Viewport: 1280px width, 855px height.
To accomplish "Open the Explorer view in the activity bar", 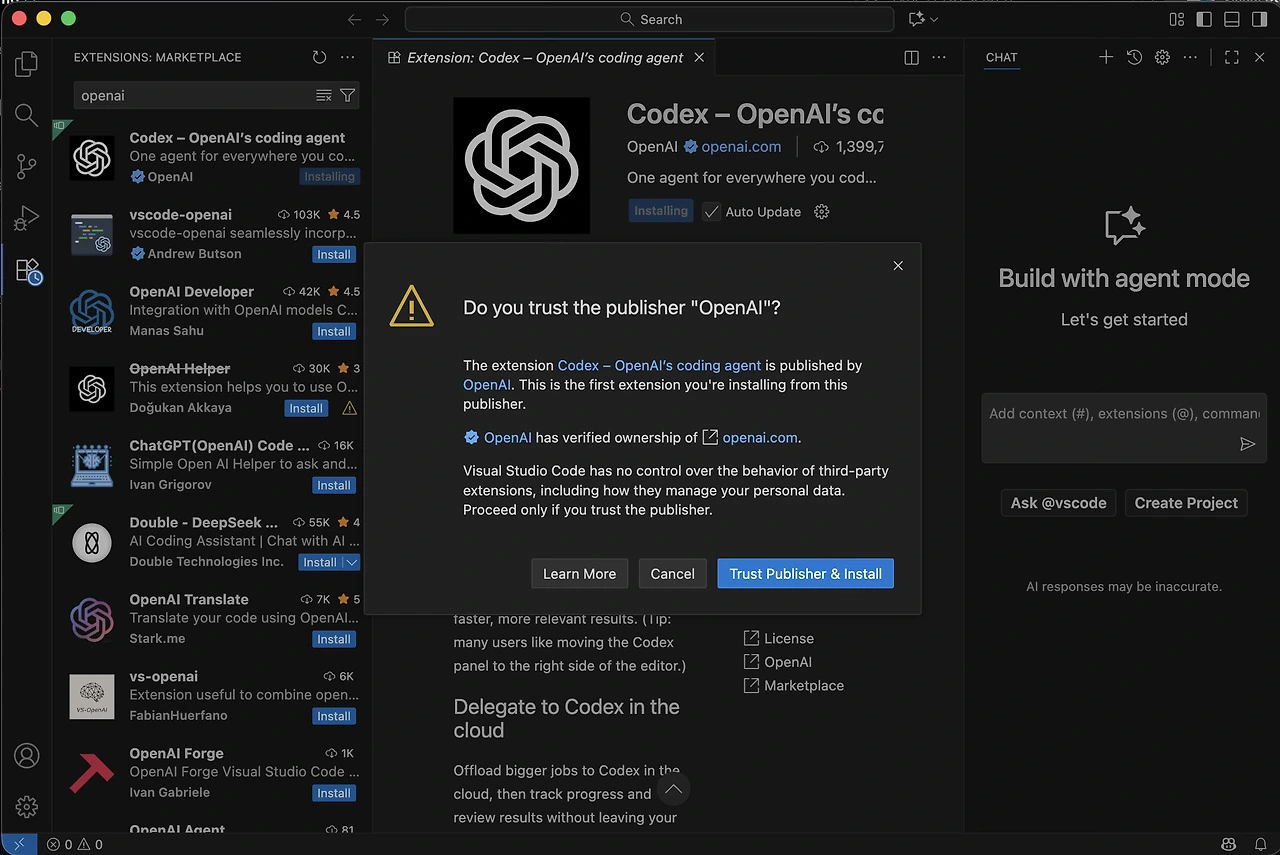I will (27, 64).
